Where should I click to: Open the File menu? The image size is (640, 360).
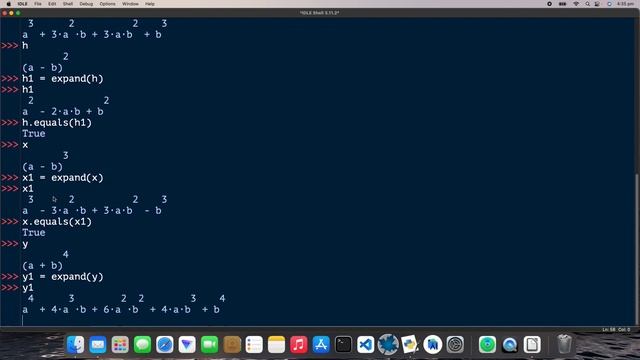[38, 4]
